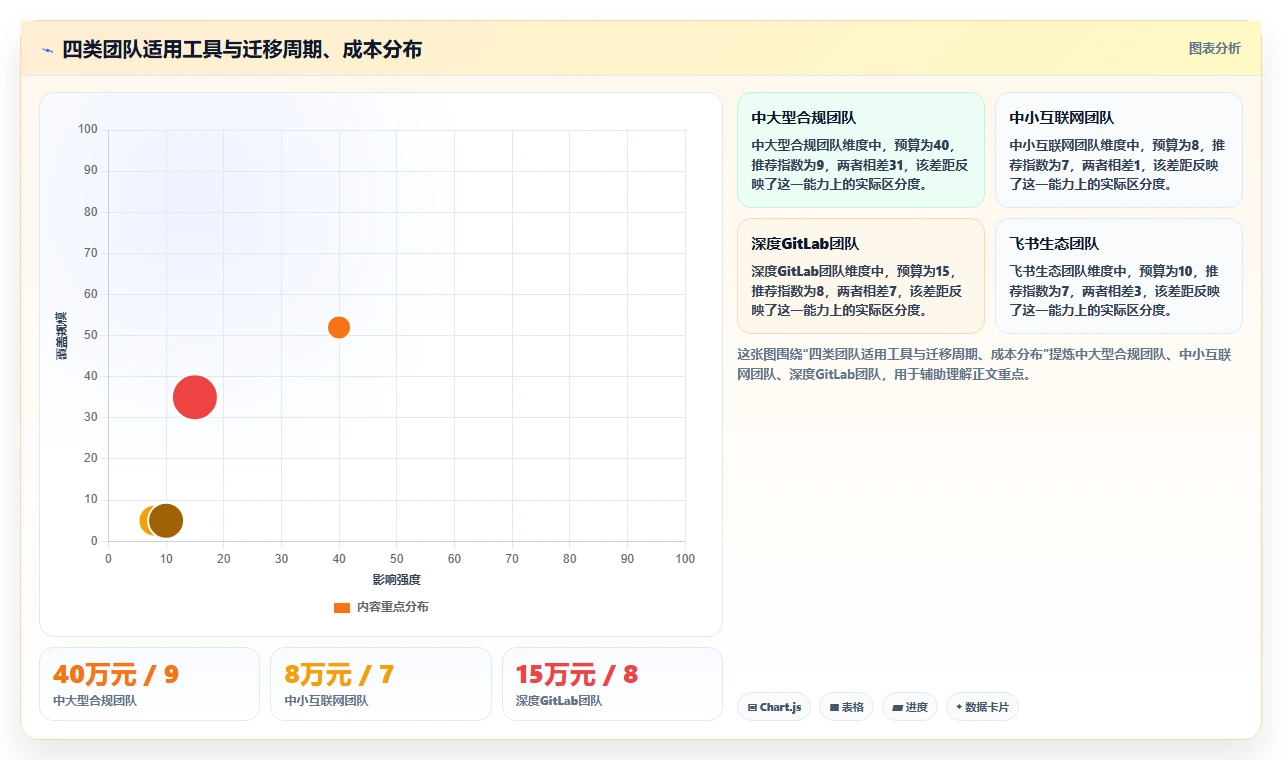Select the large red bubble on chart

click(x=195, y=397)
